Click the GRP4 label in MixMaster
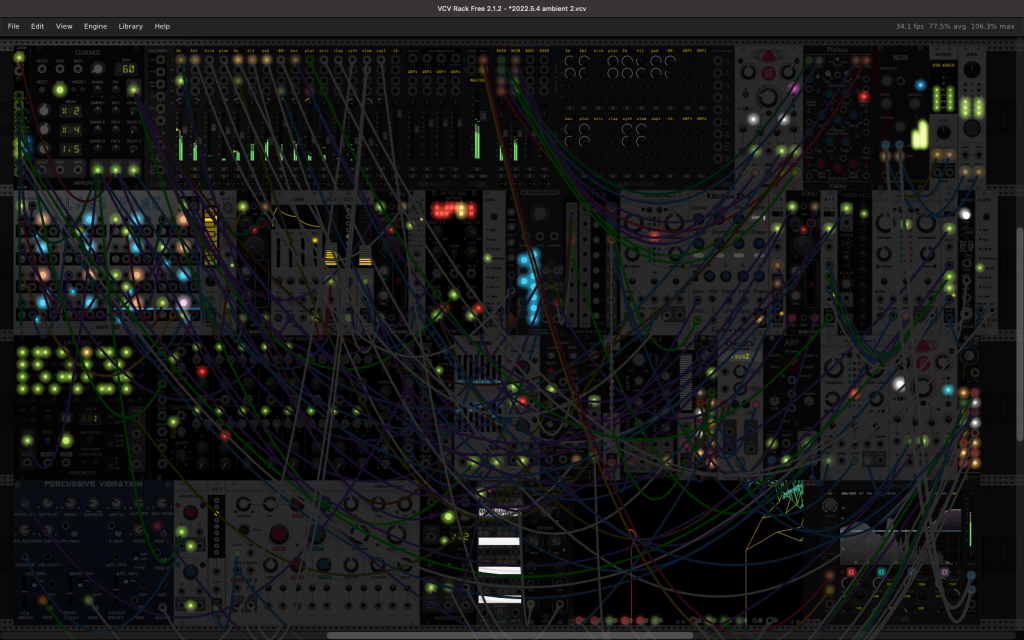The height and width of the screenshot is (640, 1024). click(455, 72)
